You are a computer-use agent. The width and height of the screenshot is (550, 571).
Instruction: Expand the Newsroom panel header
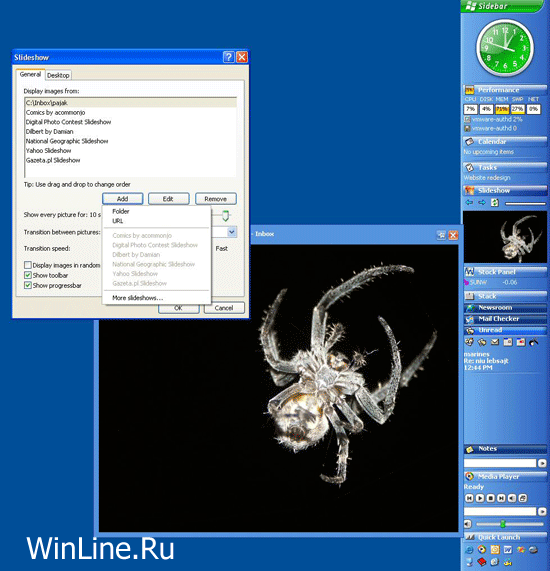(505, 307)
